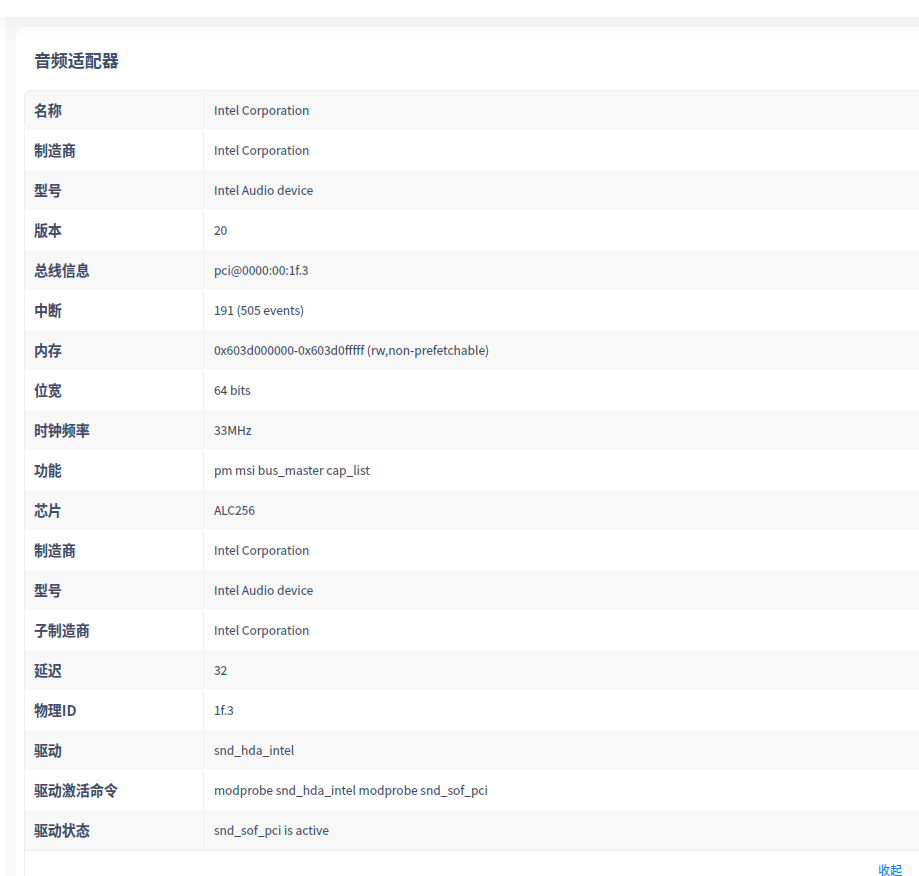Click the 延迟 row label
The height and width of the screenshot is (876, 919).
coord(48,671)
